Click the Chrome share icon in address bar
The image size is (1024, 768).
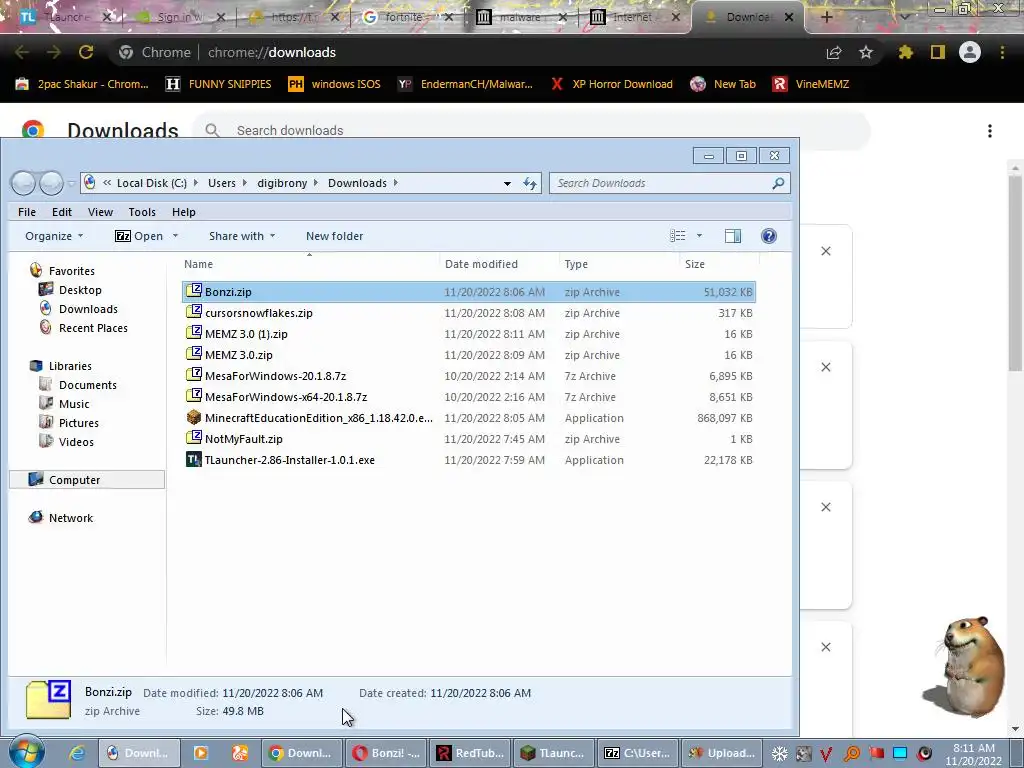point(834,53)
